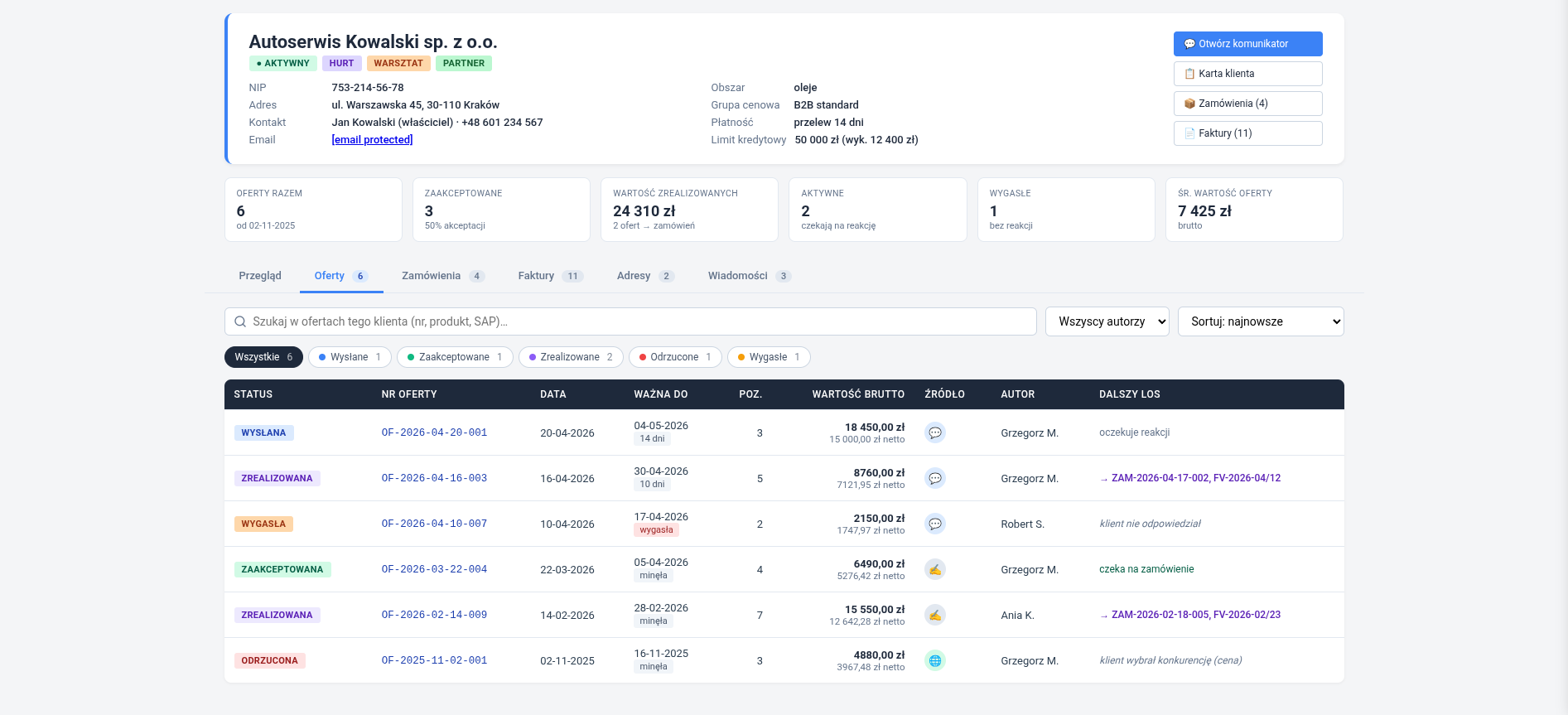This screenshot has height=715, width=1568.
Task: Click the Zrealizowane purple dot filter
Action: point(571,357)
